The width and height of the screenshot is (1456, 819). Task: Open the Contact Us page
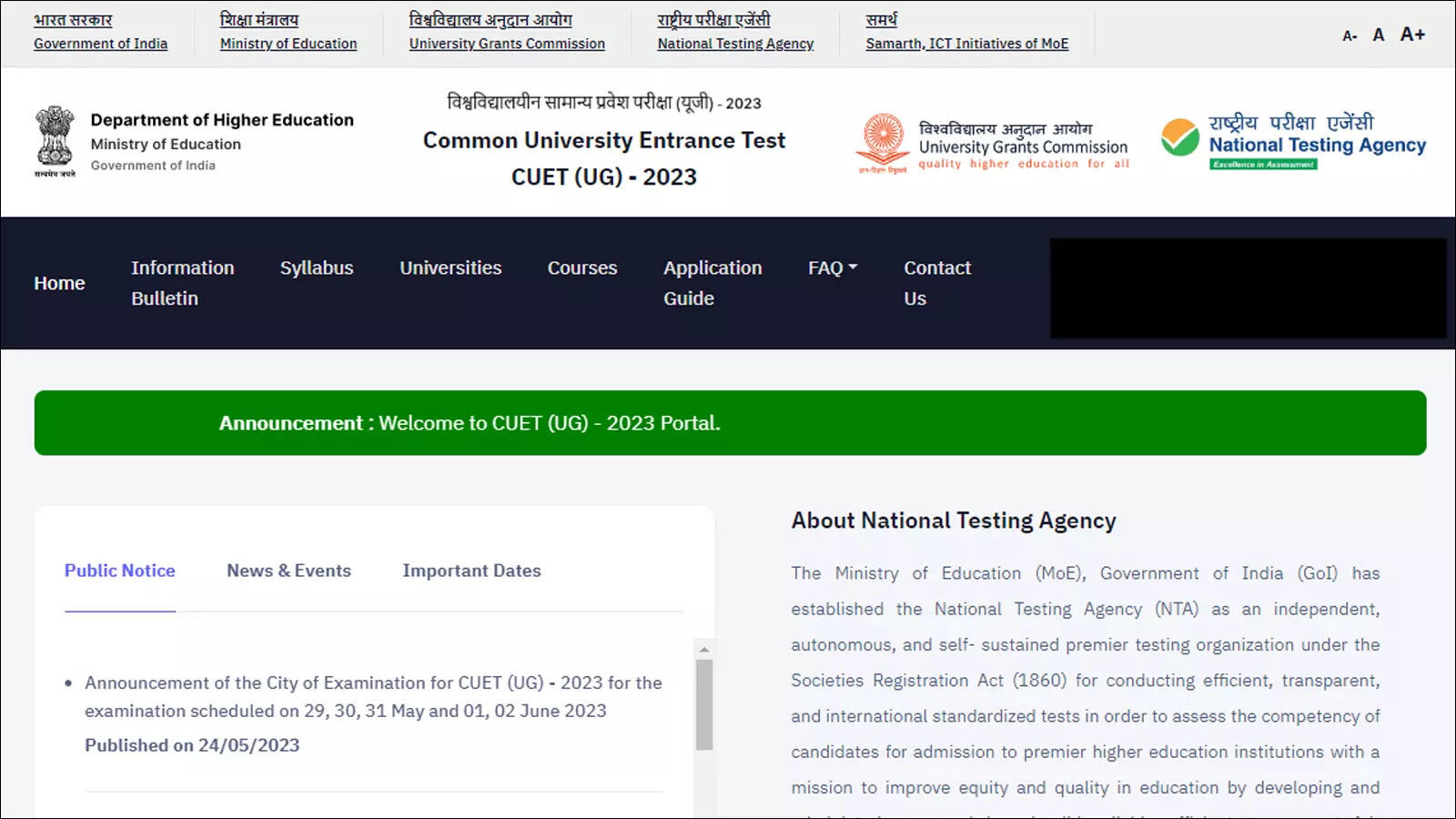937,283
